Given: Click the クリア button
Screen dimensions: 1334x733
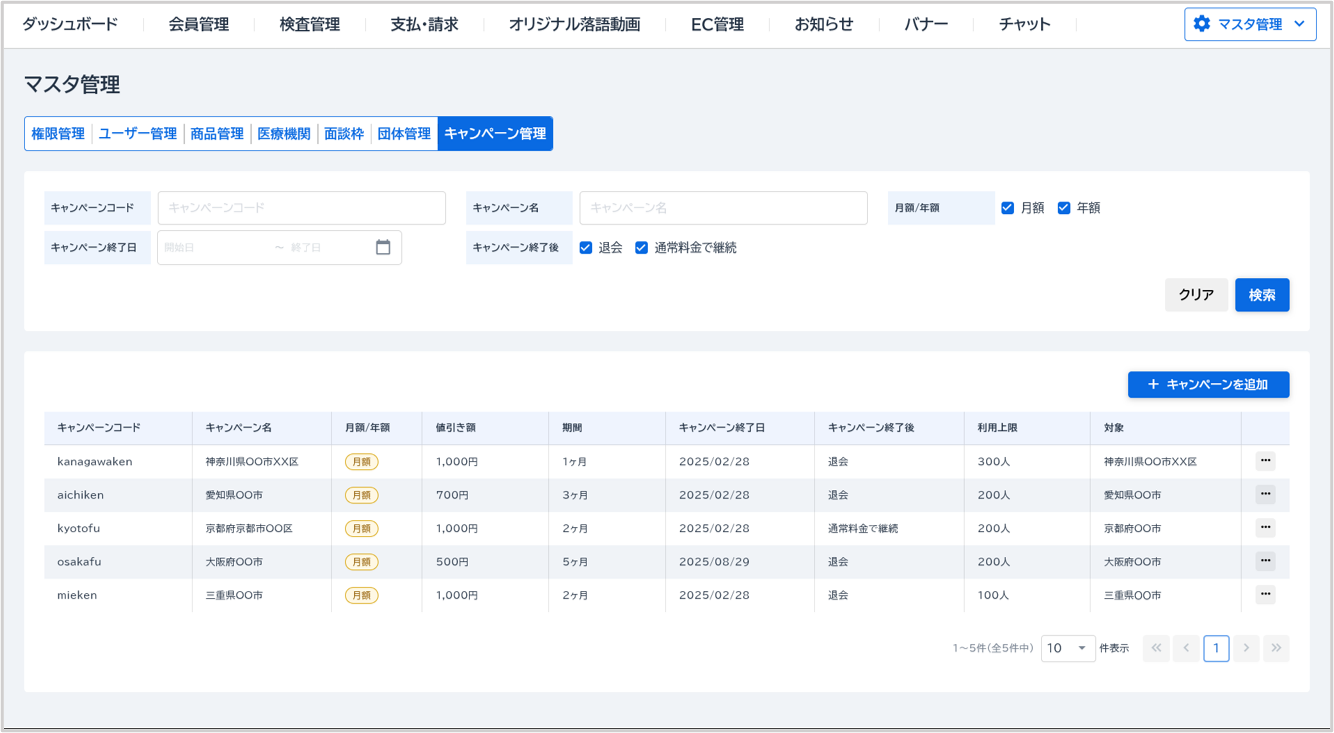Looking at the screenshot, I should click(x=1196, y=295).
